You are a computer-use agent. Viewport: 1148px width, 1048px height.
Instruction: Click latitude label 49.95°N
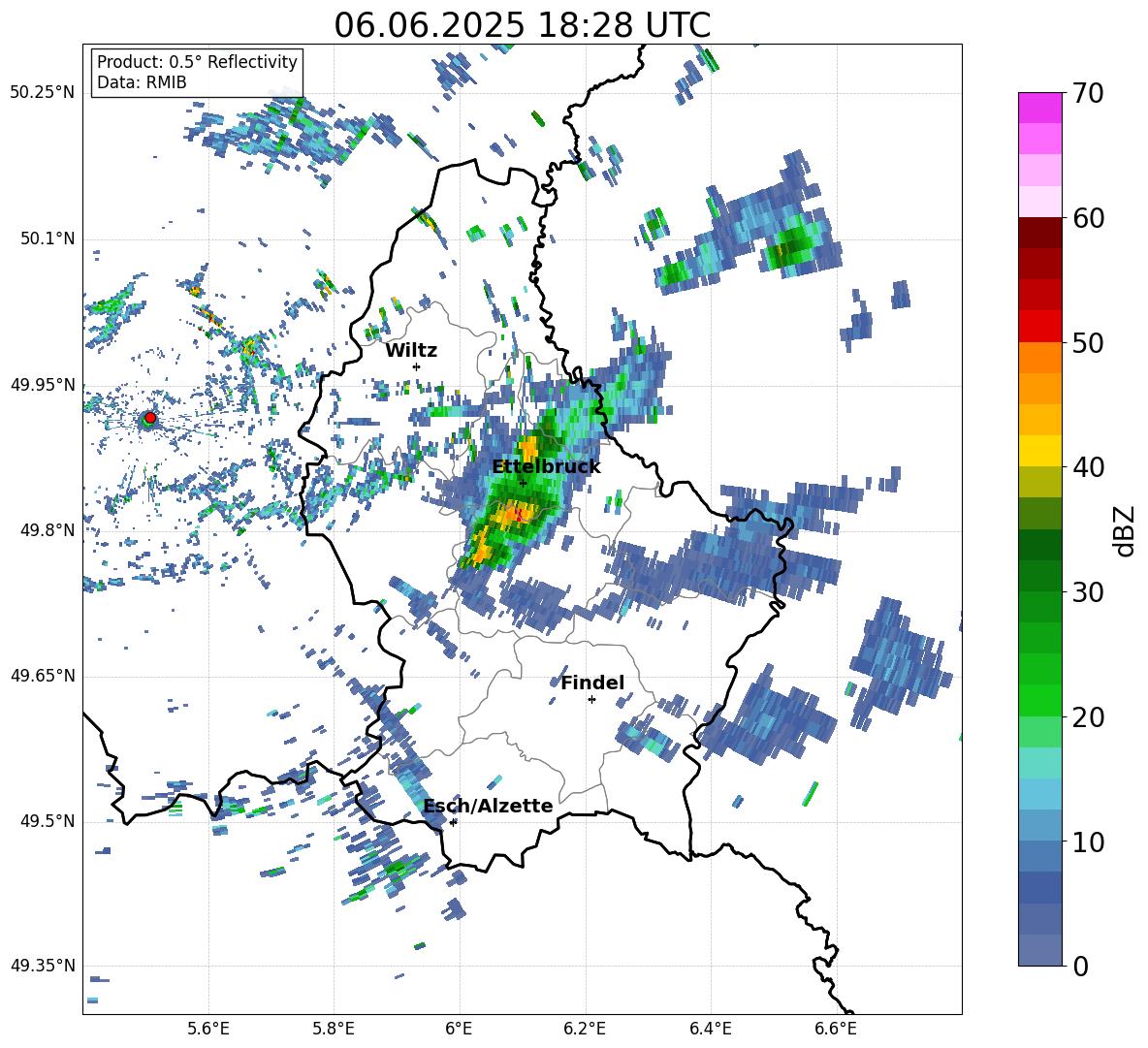[x=43, y=385]
